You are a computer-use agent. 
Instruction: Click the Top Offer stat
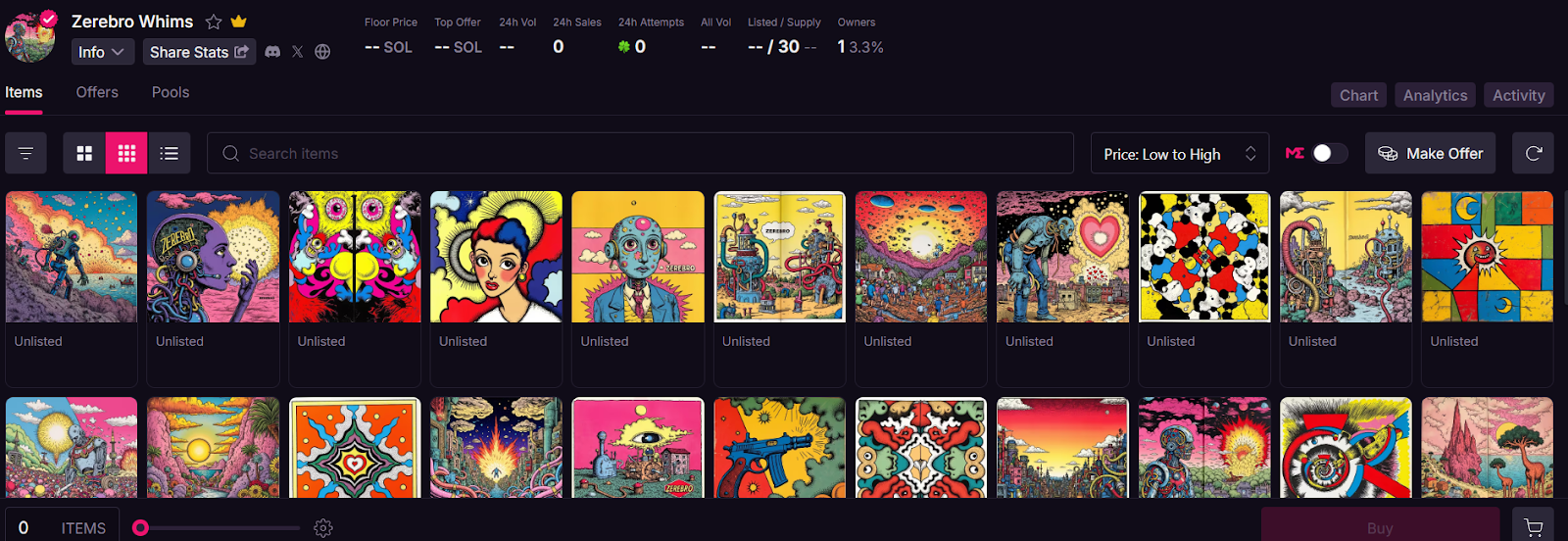coord(458,35)
